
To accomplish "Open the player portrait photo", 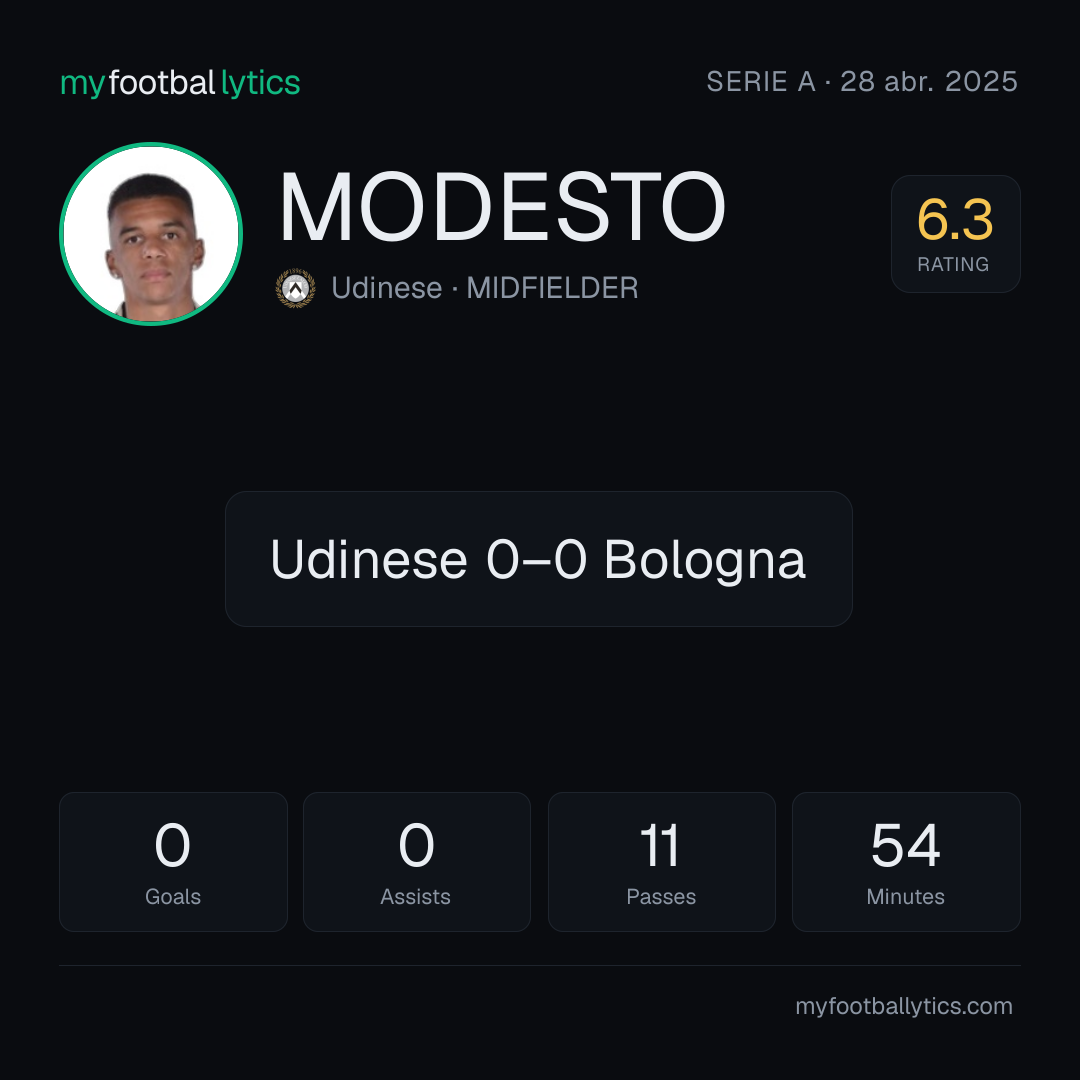I will click(x=151, y=234).
